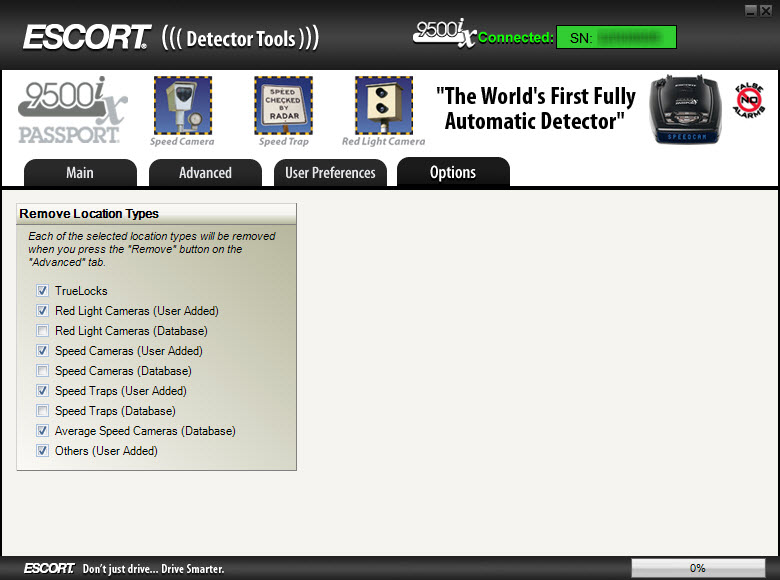Image resolution: width=780 pixels, height=580 pixels.
Task: Click the ESCORT logo in header
Action: point(87,38)
